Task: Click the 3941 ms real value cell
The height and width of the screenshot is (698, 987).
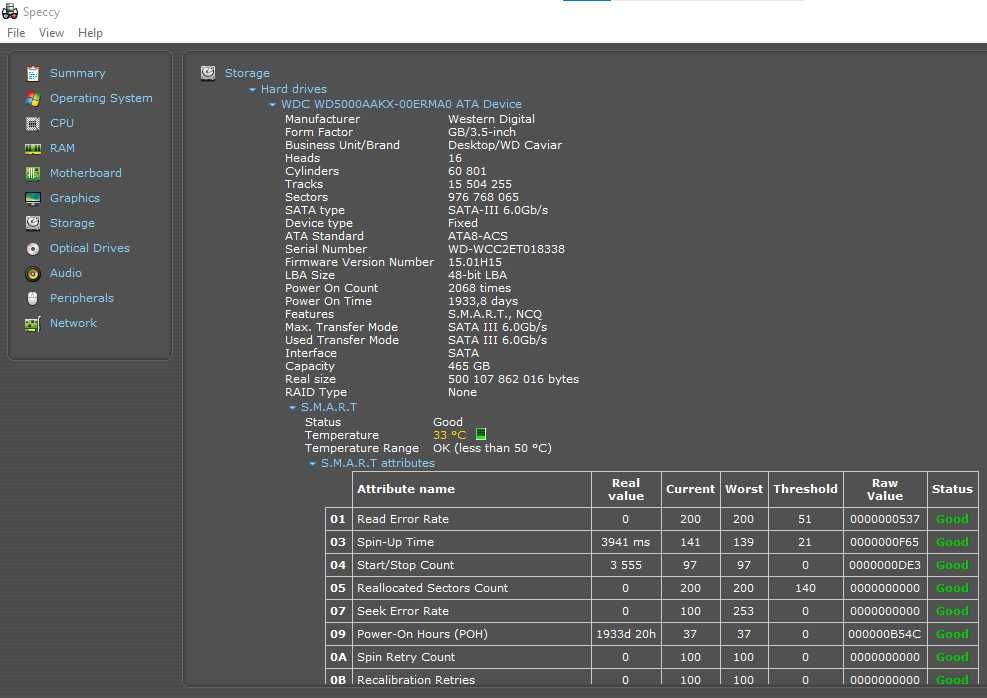Action: pos(626,542)
